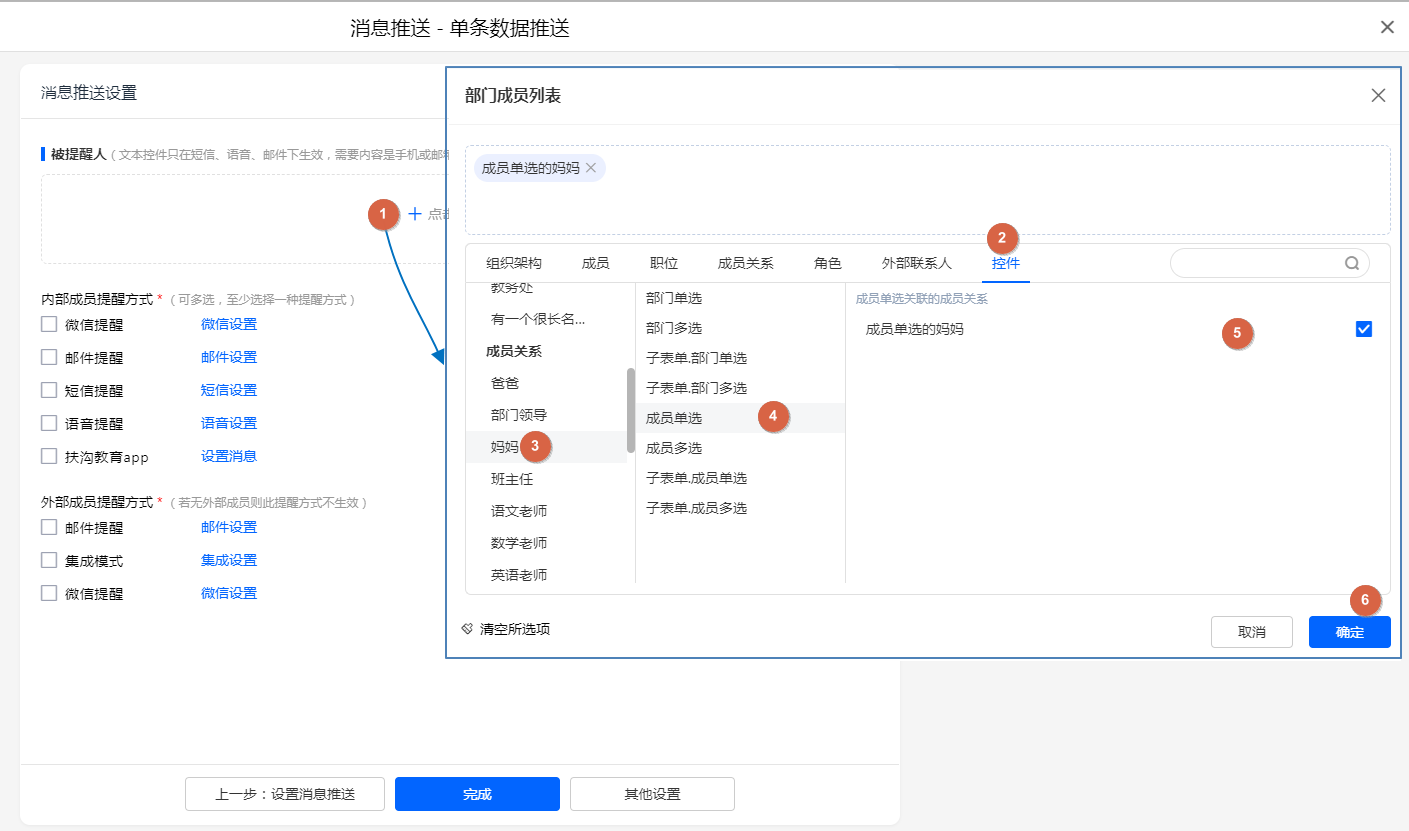
Task: Click the plus icon to add 被提醒人
Action: pos(415,214)
